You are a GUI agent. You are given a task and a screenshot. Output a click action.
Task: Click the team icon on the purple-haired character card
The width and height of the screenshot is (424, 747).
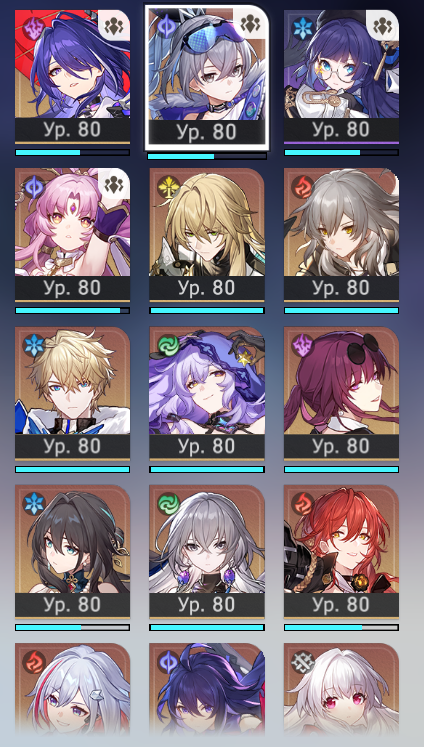[x=114, y=25]
